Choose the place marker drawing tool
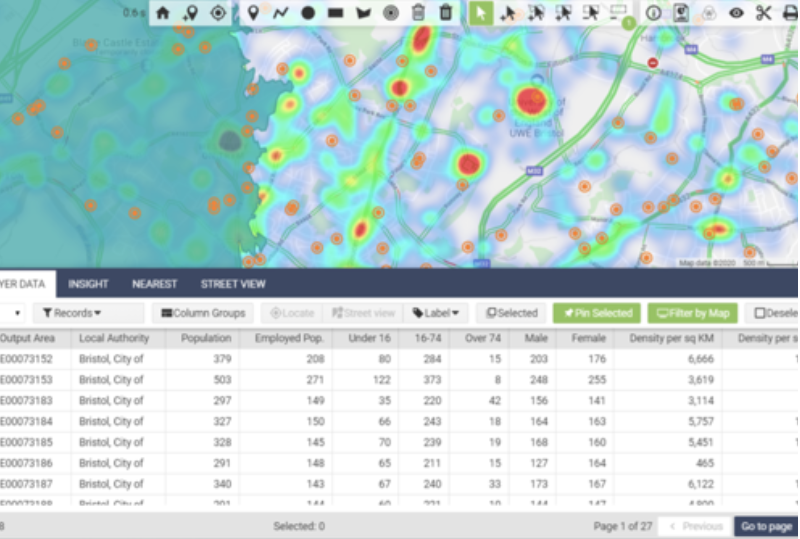Screen dimensions: 800x539 253,13
